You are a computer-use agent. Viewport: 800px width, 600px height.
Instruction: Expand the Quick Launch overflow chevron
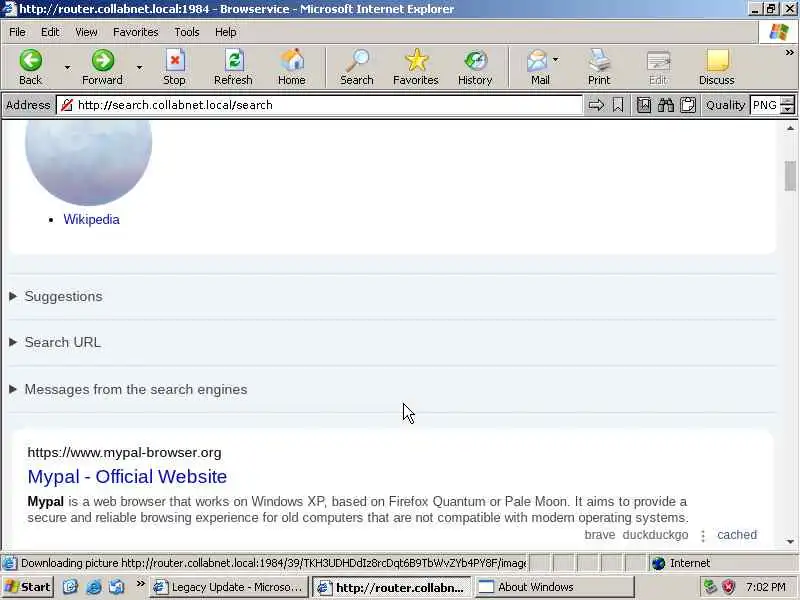[x=140, y=584]
